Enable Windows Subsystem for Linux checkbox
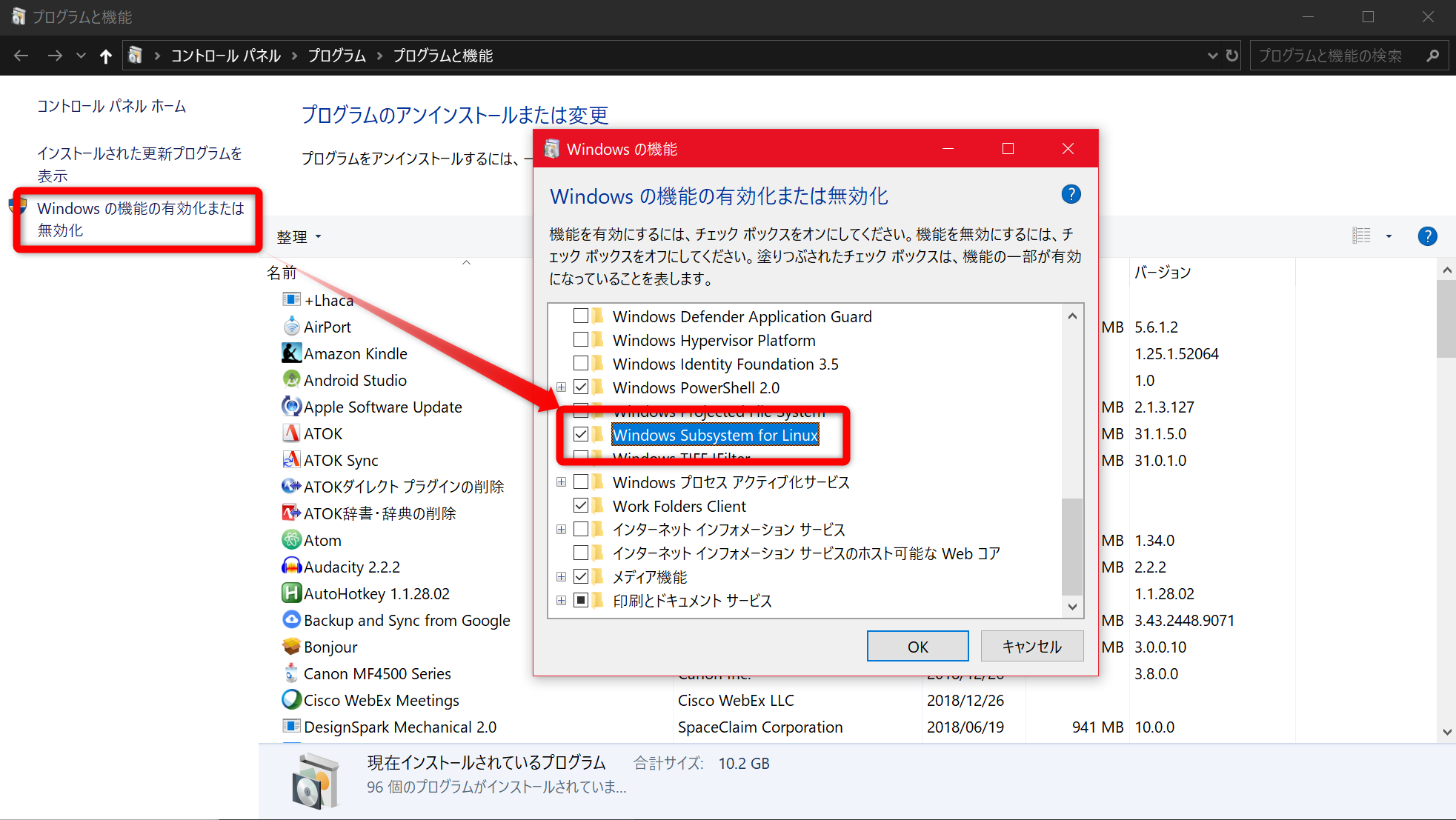This screenshot has height=820, width=1456. click(x=580, y=434)
